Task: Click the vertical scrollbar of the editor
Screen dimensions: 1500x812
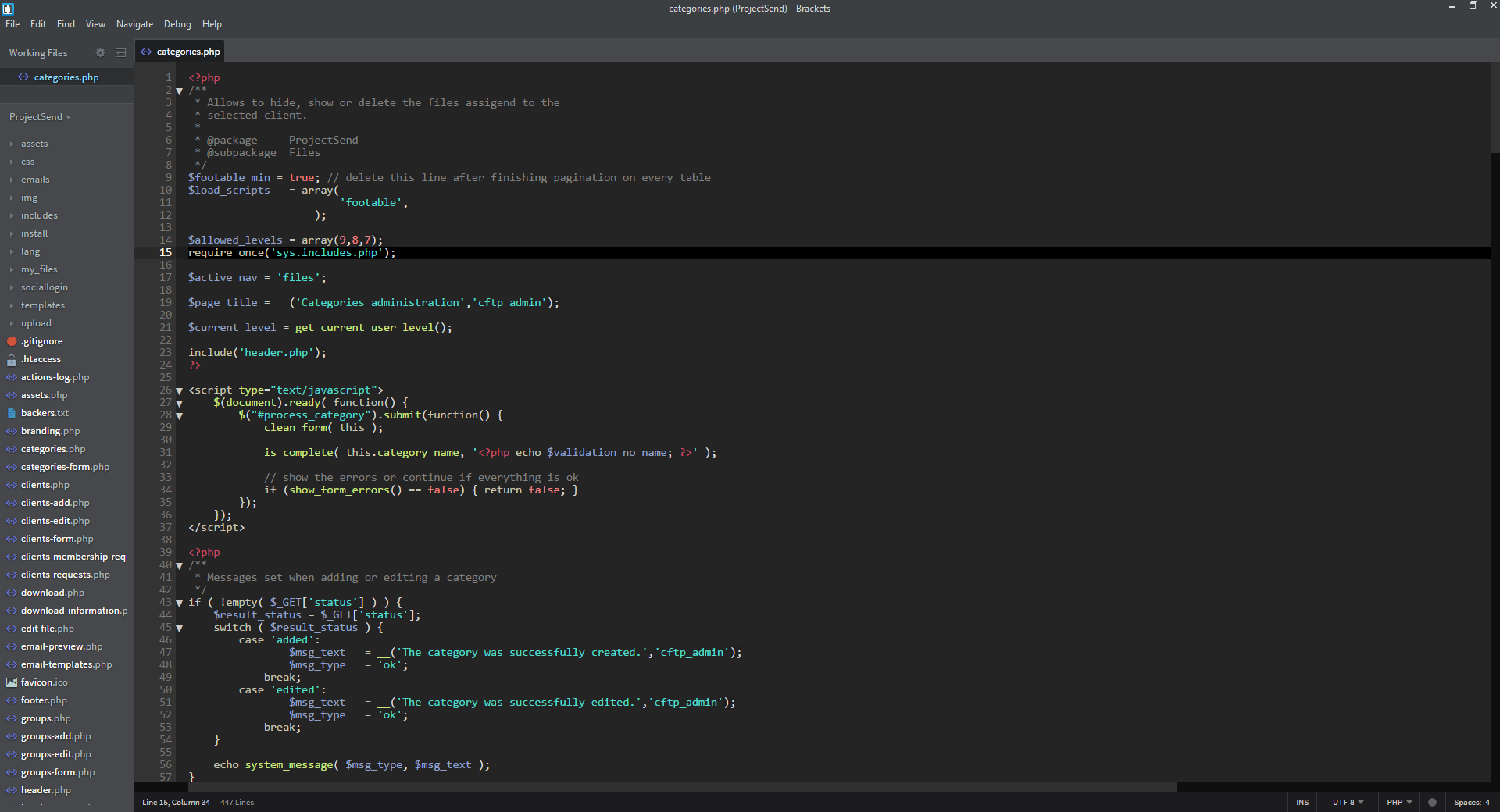Action: click(1495, 108)
